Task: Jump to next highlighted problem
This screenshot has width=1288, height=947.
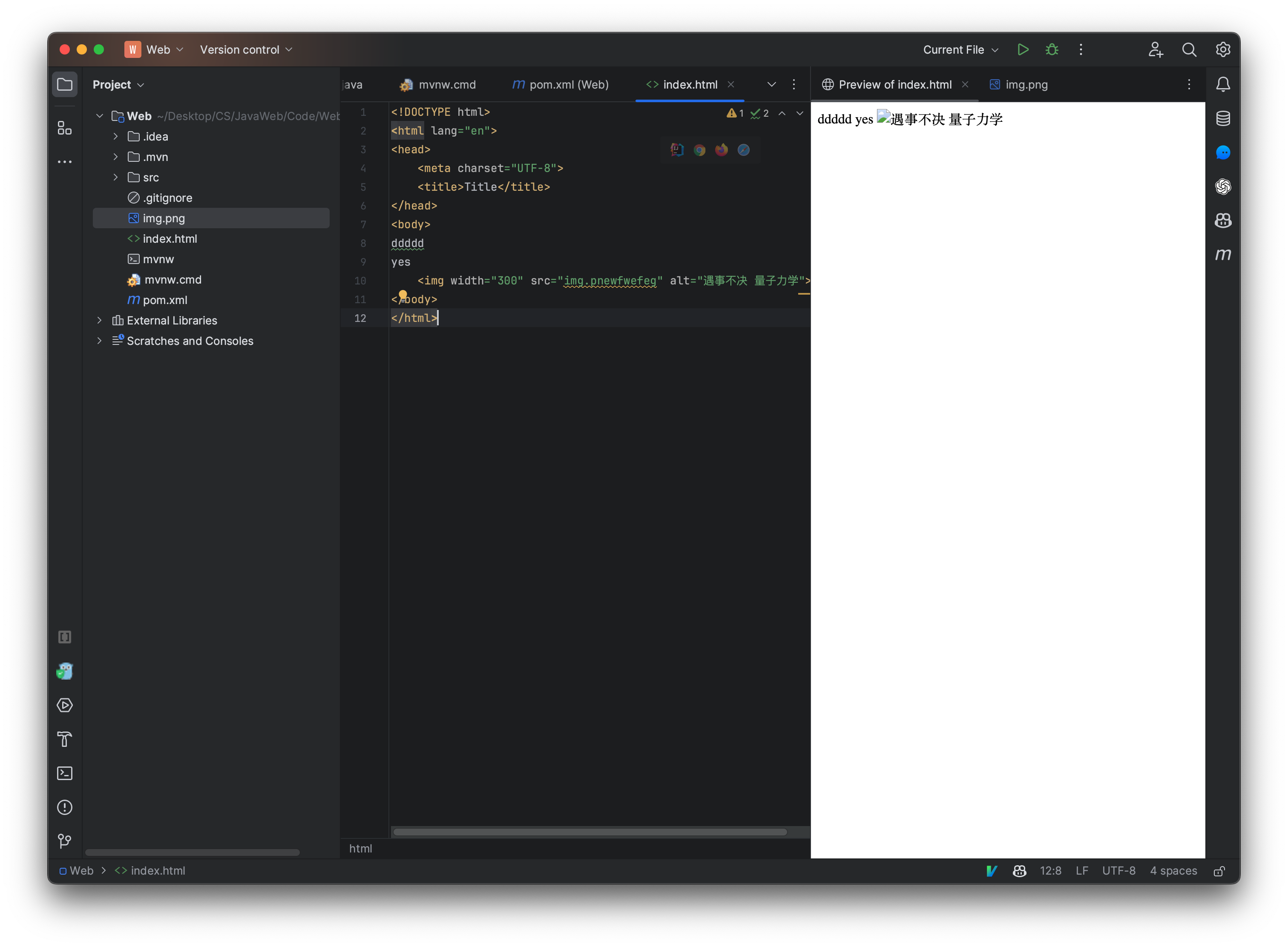Action: [x=799, y=114]
